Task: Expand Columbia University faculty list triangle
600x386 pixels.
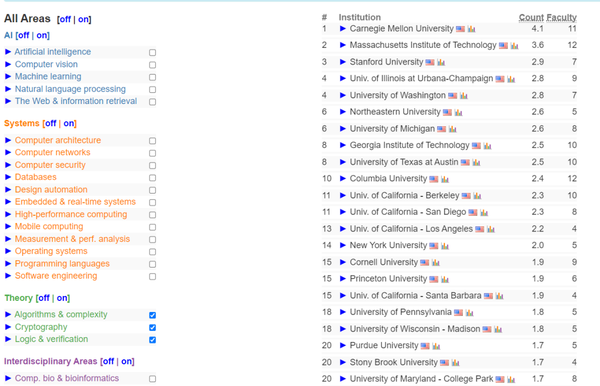Action: 343,179
